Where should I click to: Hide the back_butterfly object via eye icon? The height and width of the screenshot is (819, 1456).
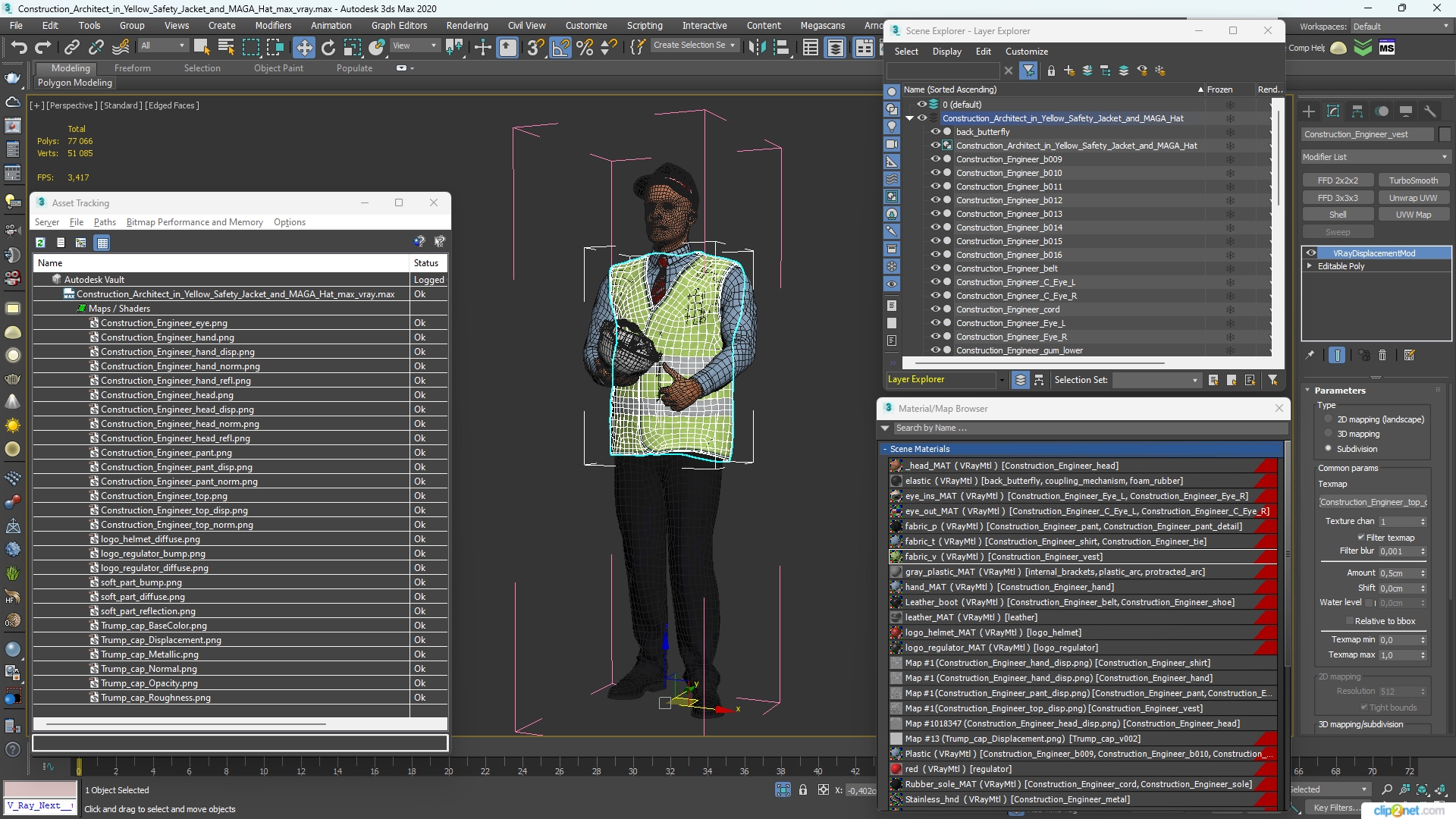tap(935, 132)
